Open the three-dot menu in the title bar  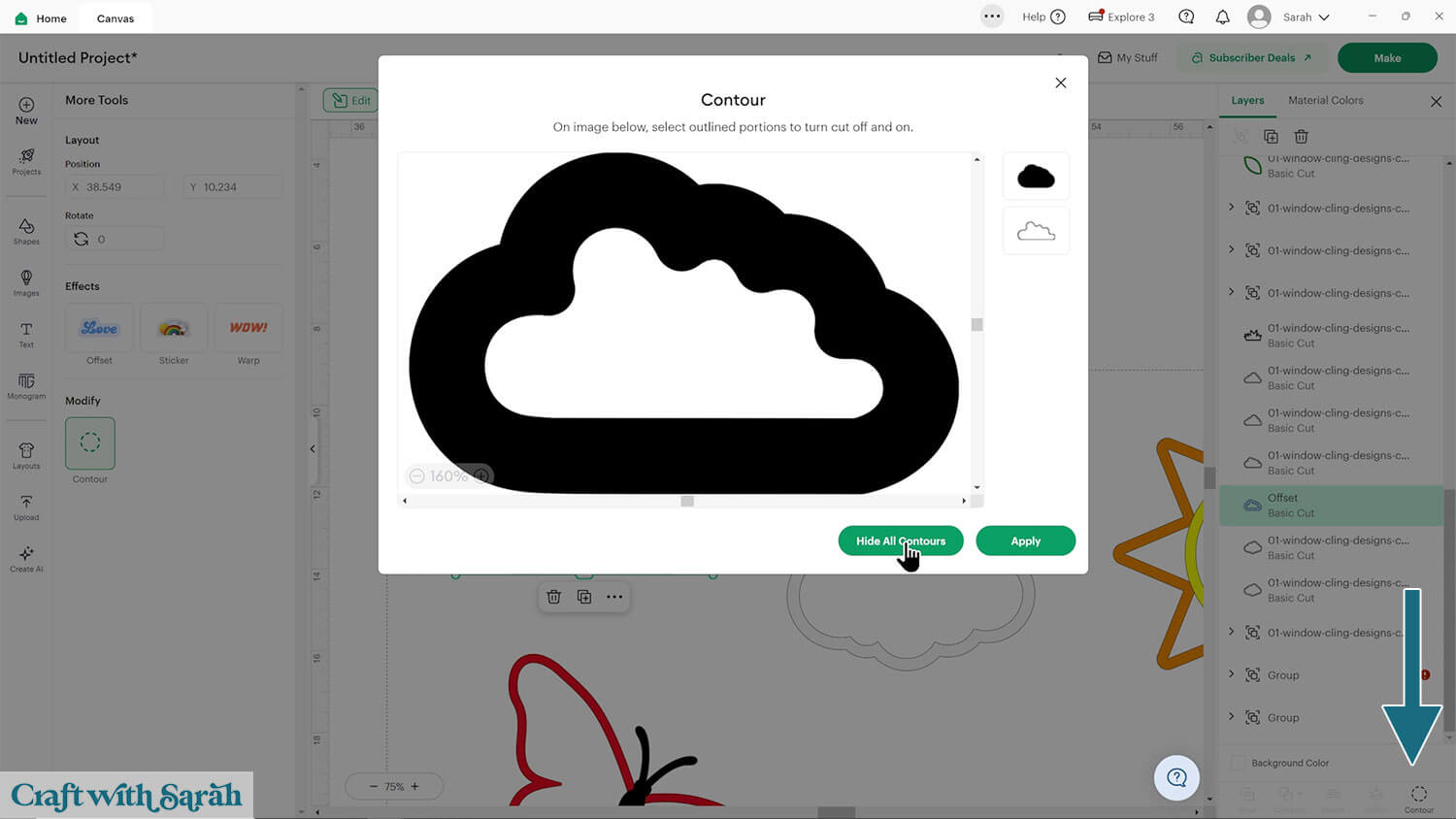(x=991, y=16)
